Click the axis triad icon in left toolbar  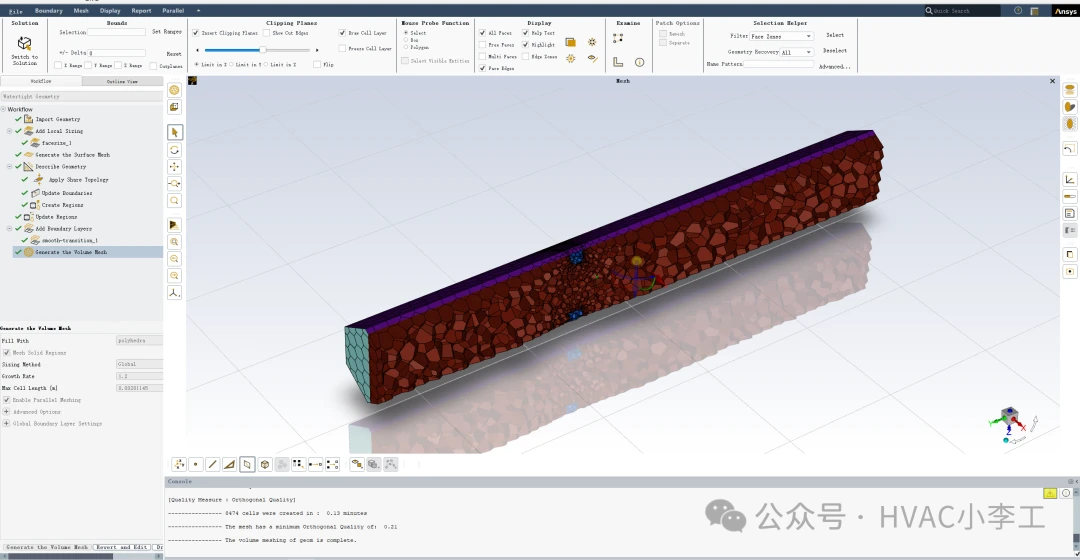coord(175,293)
